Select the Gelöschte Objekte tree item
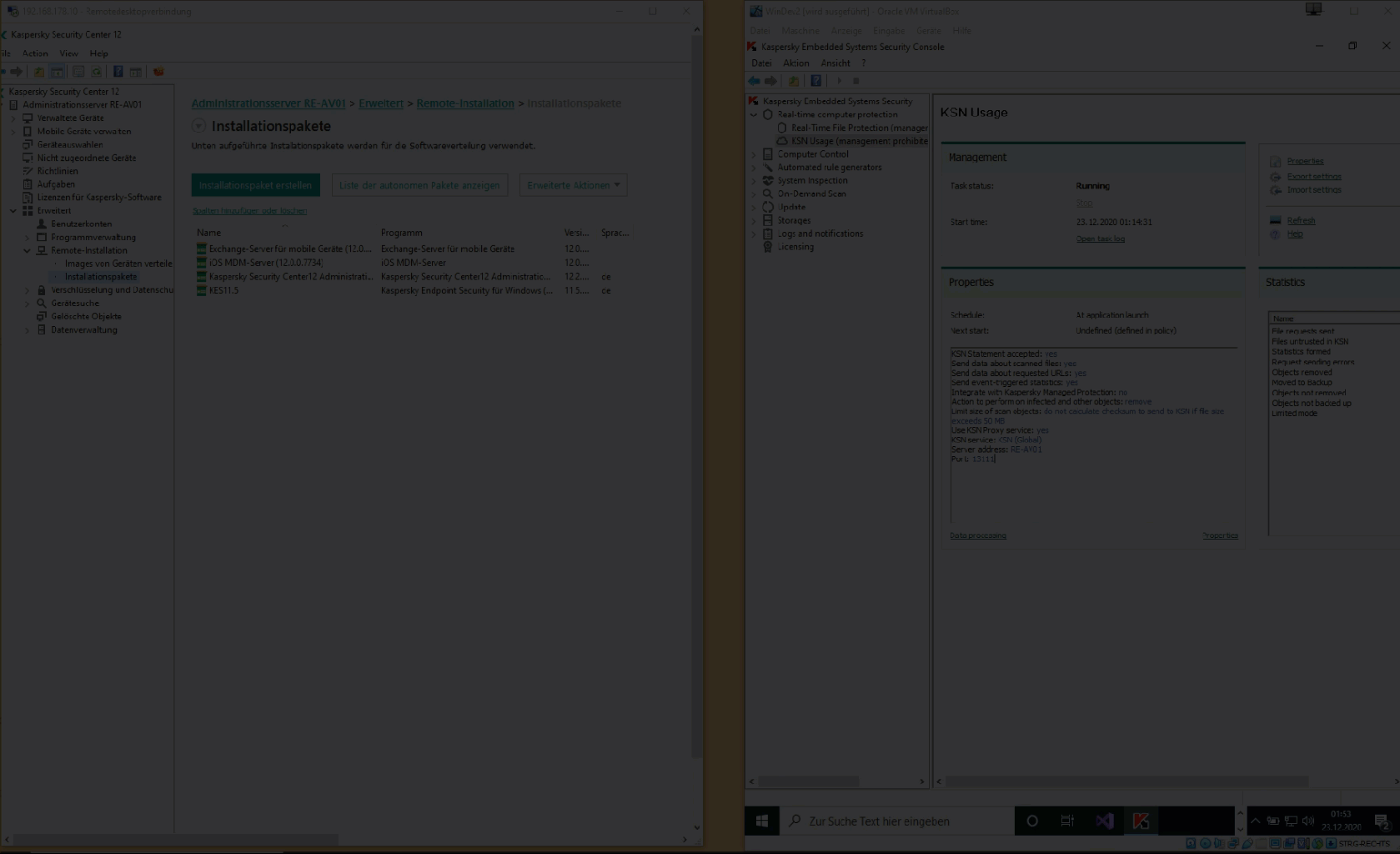 click(86, 317)
